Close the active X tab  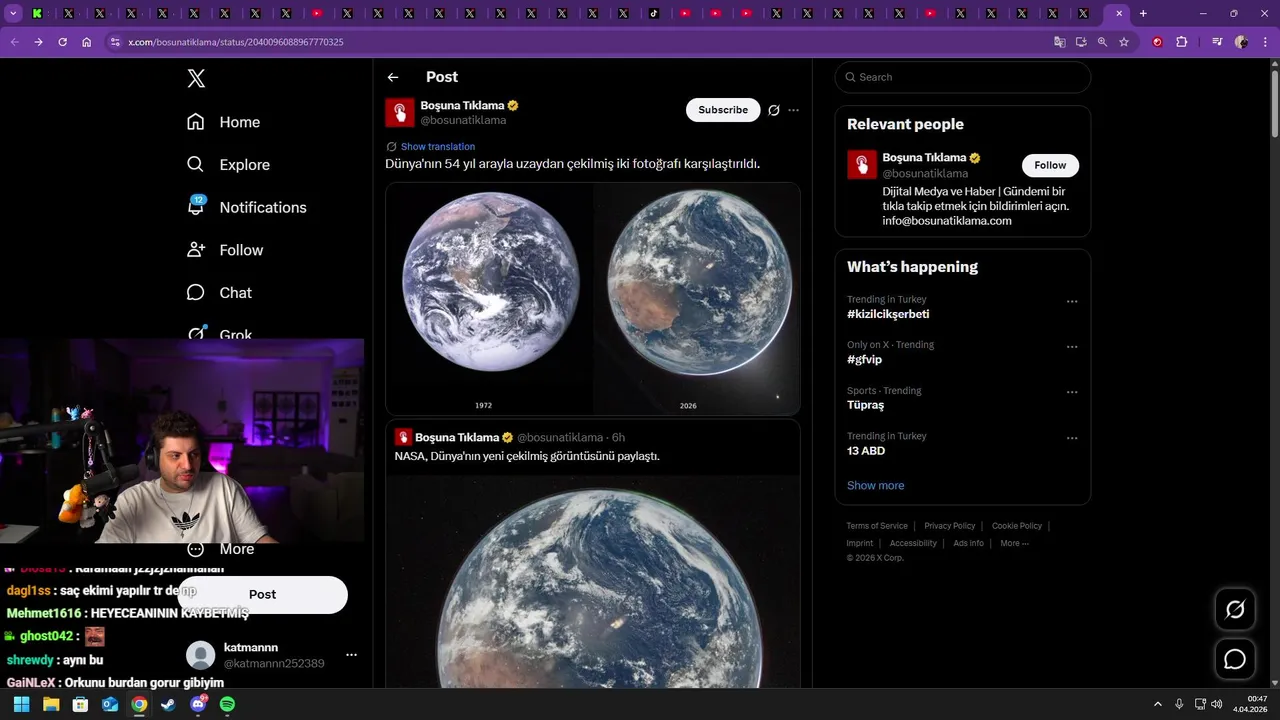click(1118, 13)
